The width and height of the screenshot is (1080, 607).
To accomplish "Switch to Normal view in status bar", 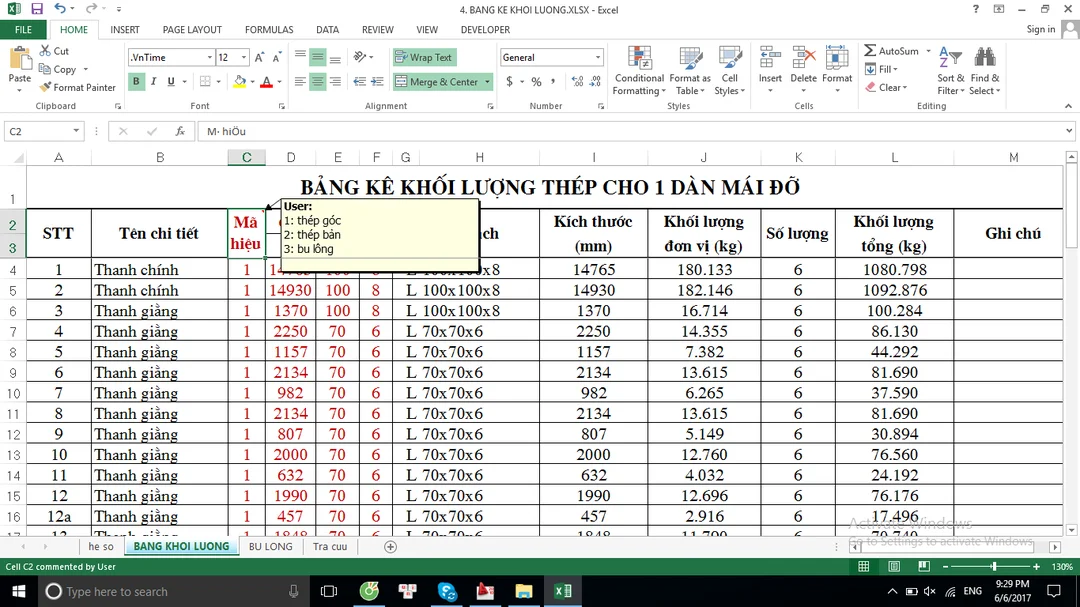I will 863,566.
